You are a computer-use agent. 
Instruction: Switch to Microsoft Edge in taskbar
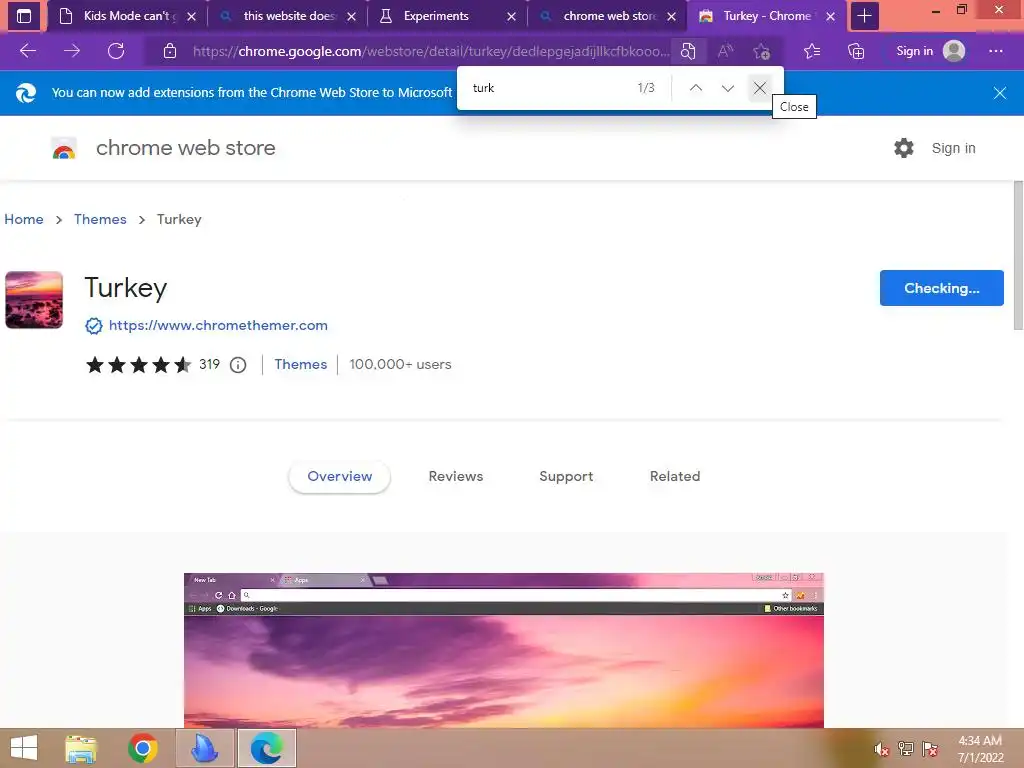267,748
